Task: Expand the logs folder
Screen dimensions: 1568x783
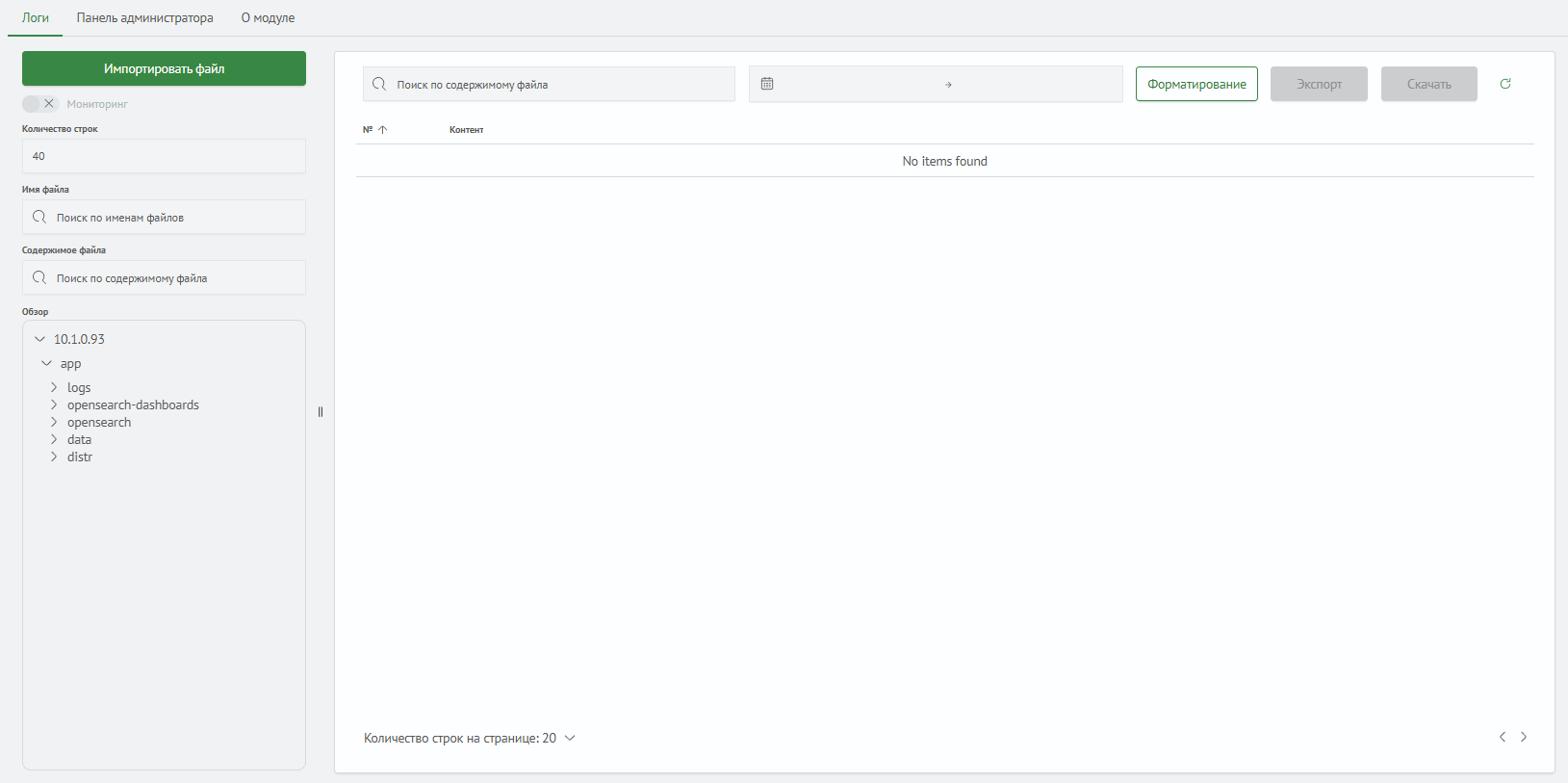Action: (x=54, y=387)
